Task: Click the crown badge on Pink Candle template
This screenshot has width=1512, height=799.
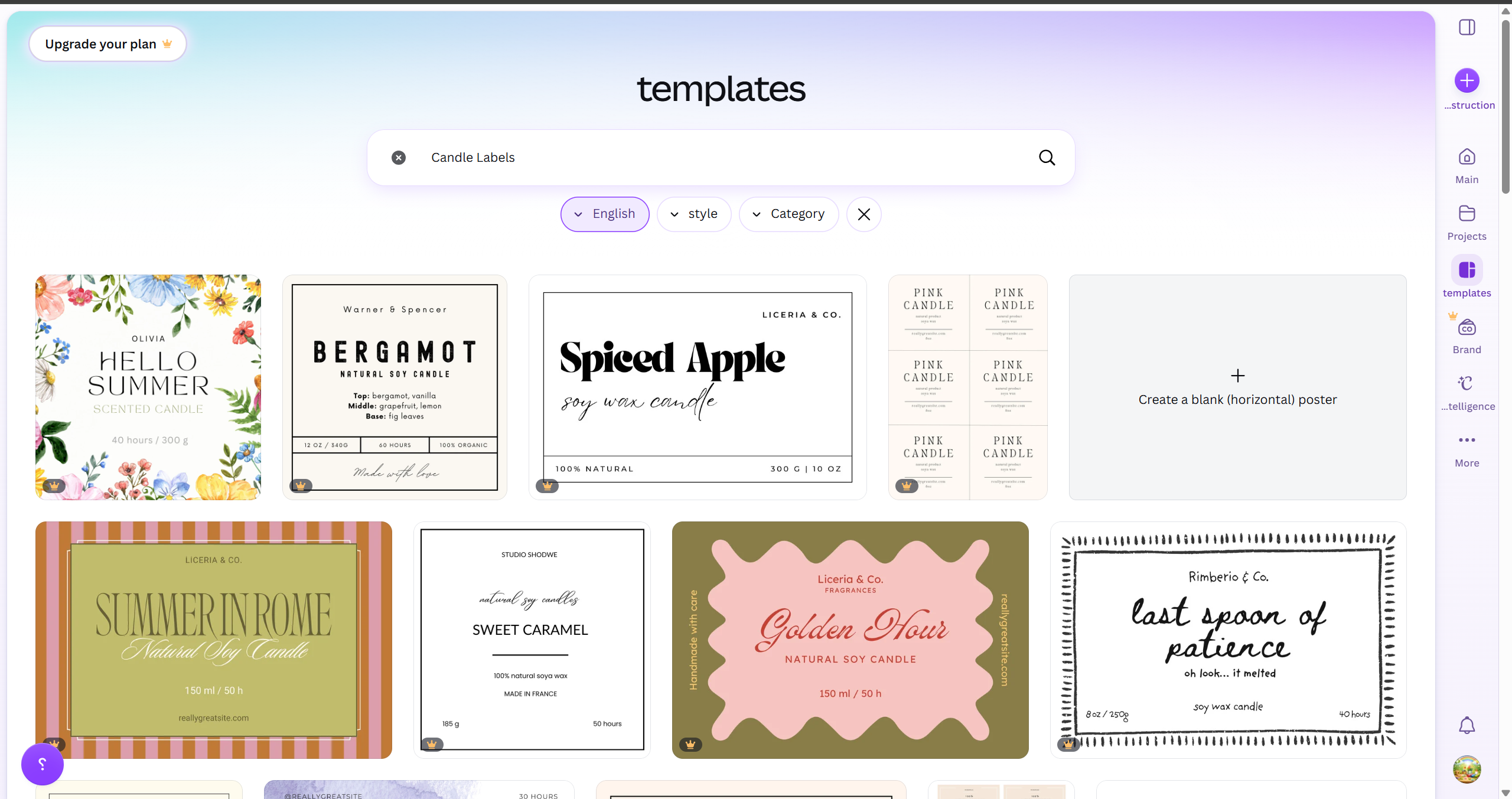Action: (x=907, y=485)
